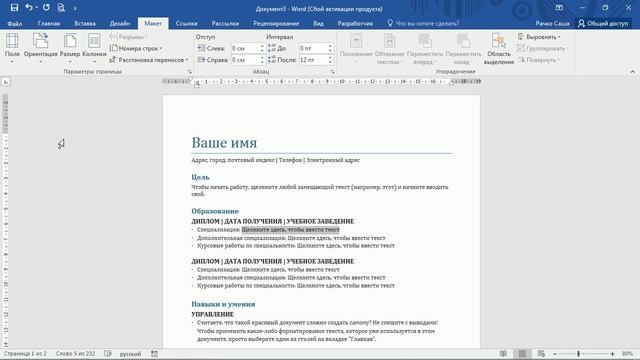Screen dimensions: 640x360
Task: Collapse the ribbon with the chevron
Action: pyautogui.click(x=632, y=72)
